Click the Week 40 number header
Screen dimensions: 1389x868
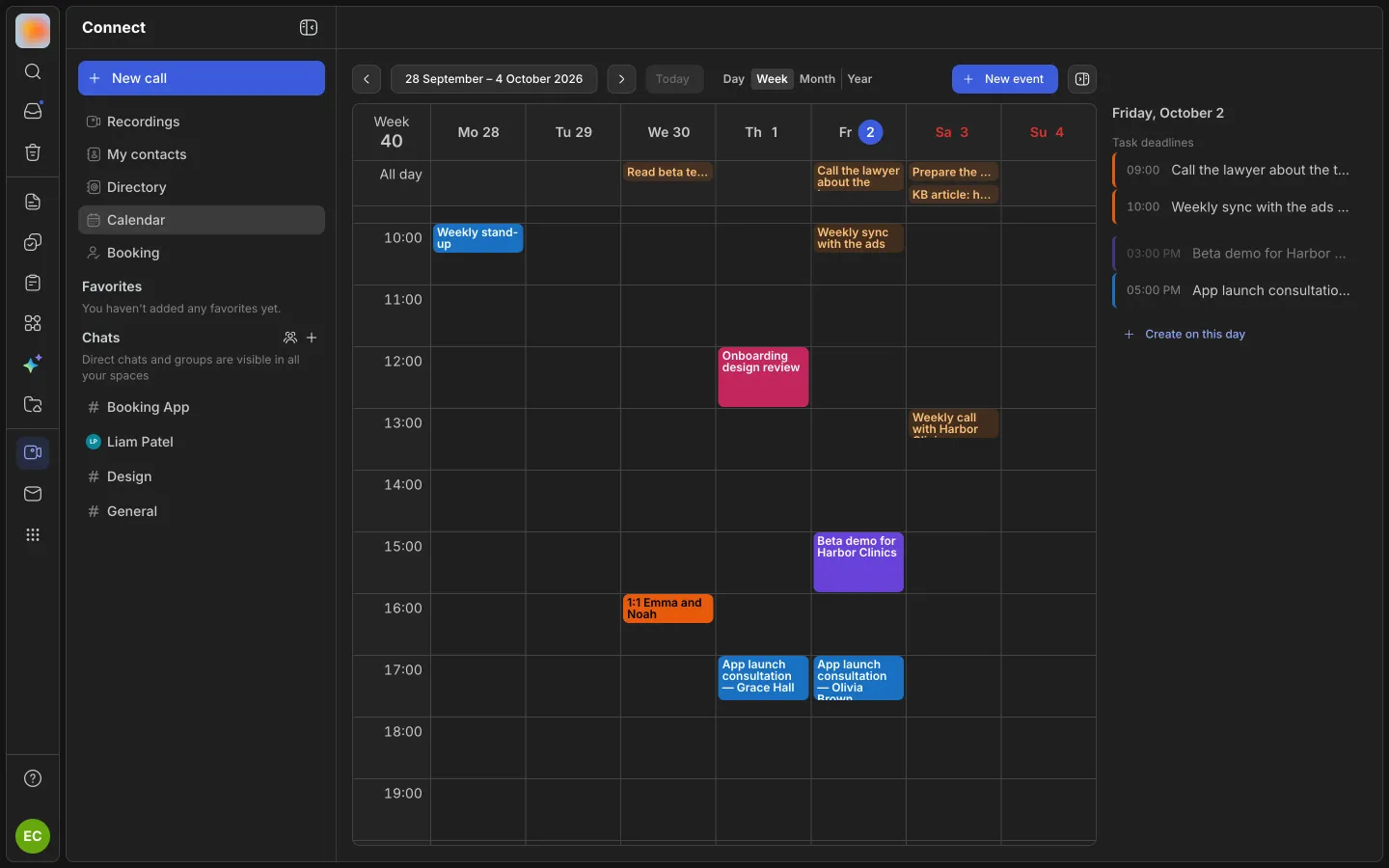(392, 132)
